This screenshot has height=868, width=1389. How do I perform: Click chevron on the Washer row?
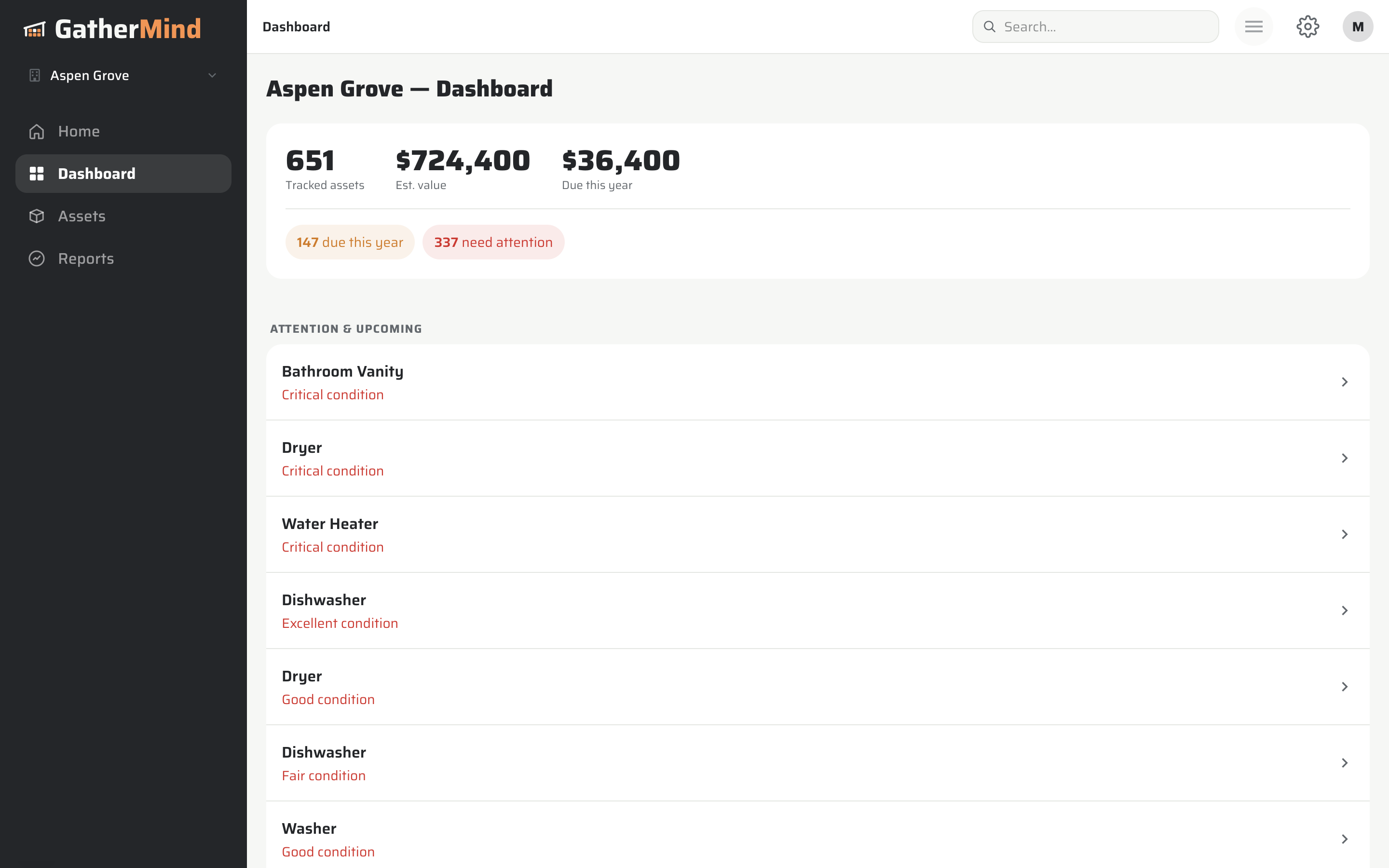(1344, 839)
